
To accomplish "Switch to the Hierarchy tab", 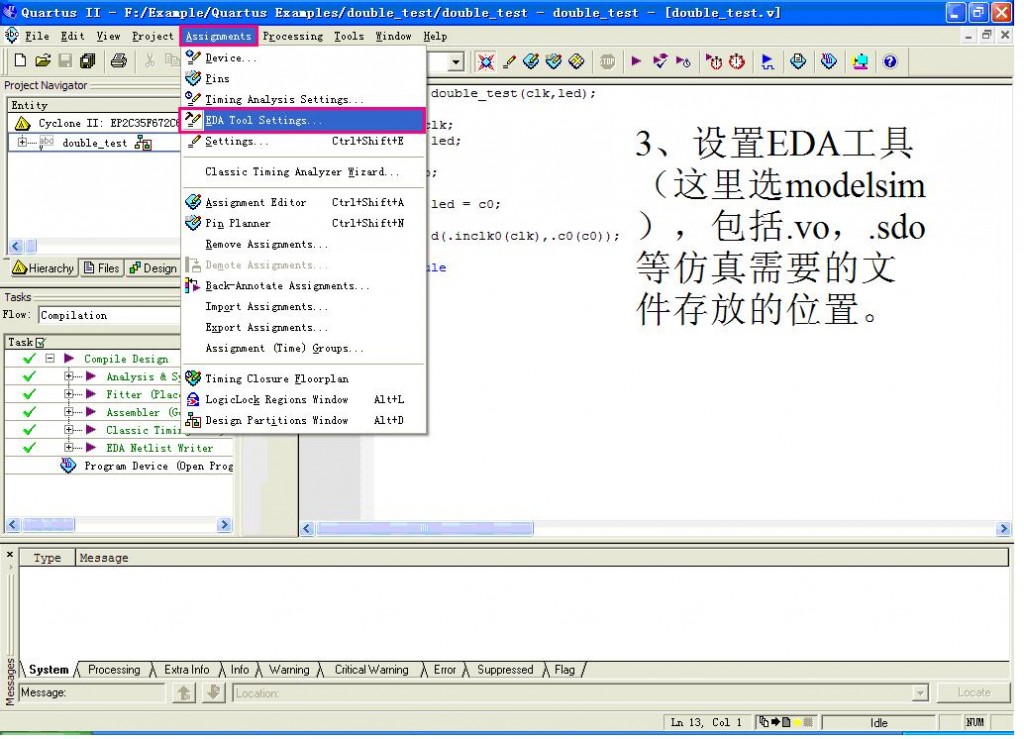I will pos(43,270).
